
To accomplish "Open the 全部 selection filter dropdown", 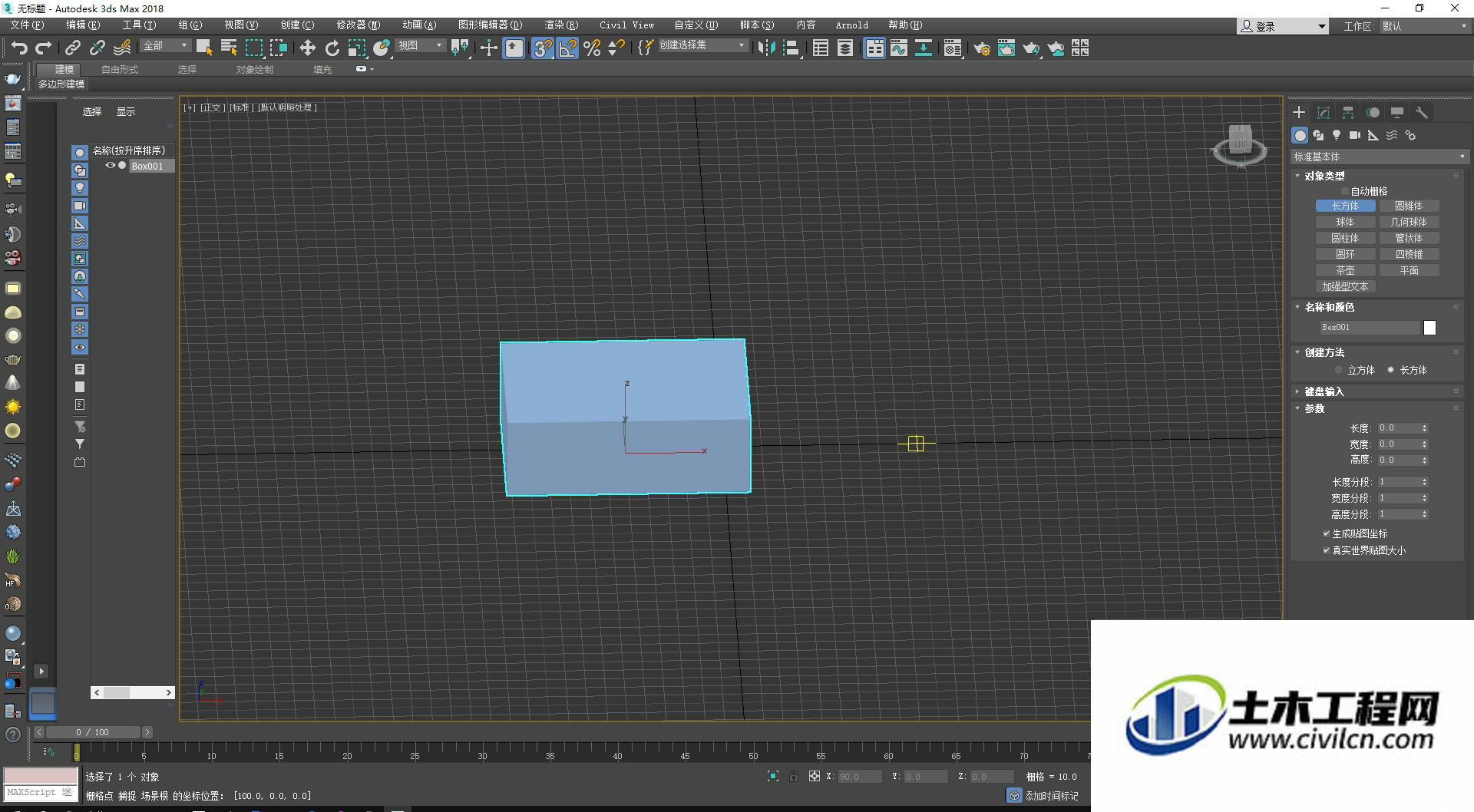I will [165, 46].
